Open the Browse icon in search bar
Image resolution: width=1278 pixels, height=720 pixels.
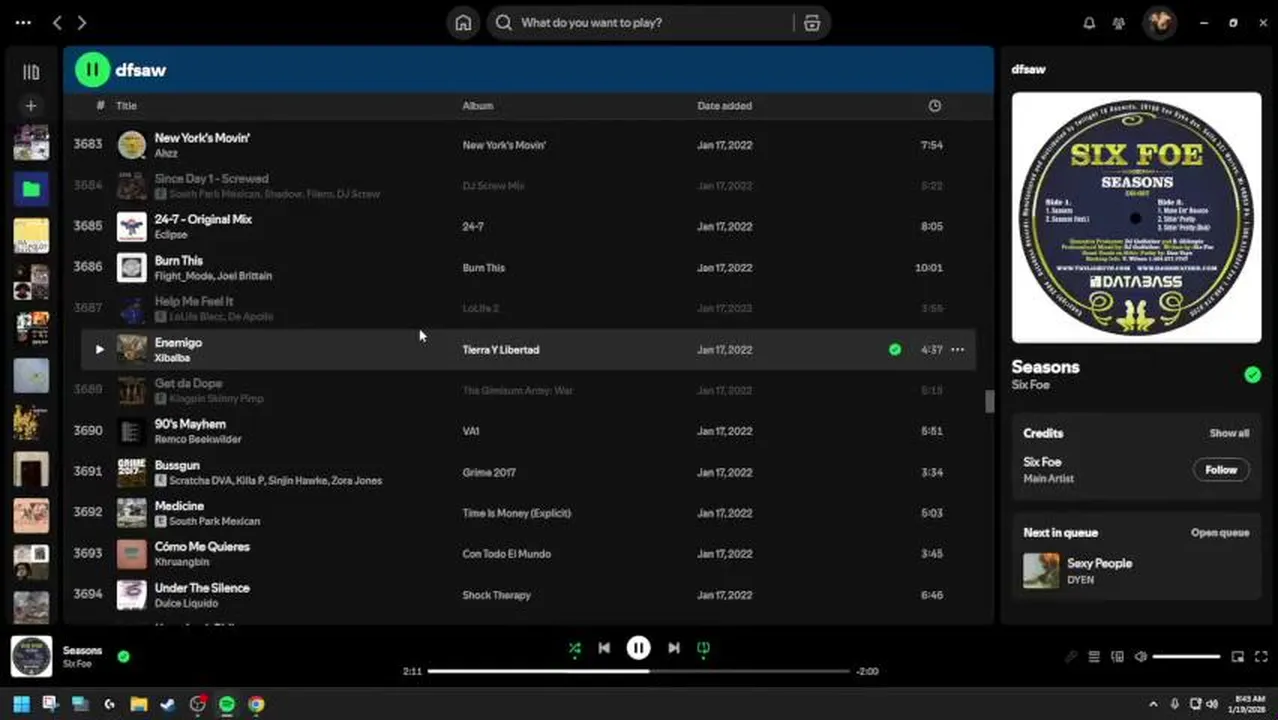click(x=812, y=23)
